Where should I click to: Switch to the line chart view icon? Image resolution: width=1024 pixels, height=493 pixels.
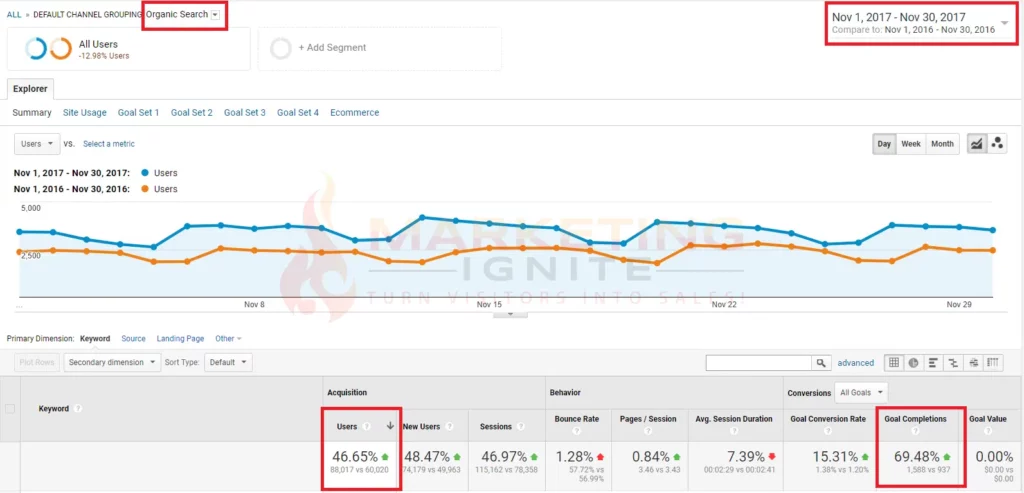977,144
